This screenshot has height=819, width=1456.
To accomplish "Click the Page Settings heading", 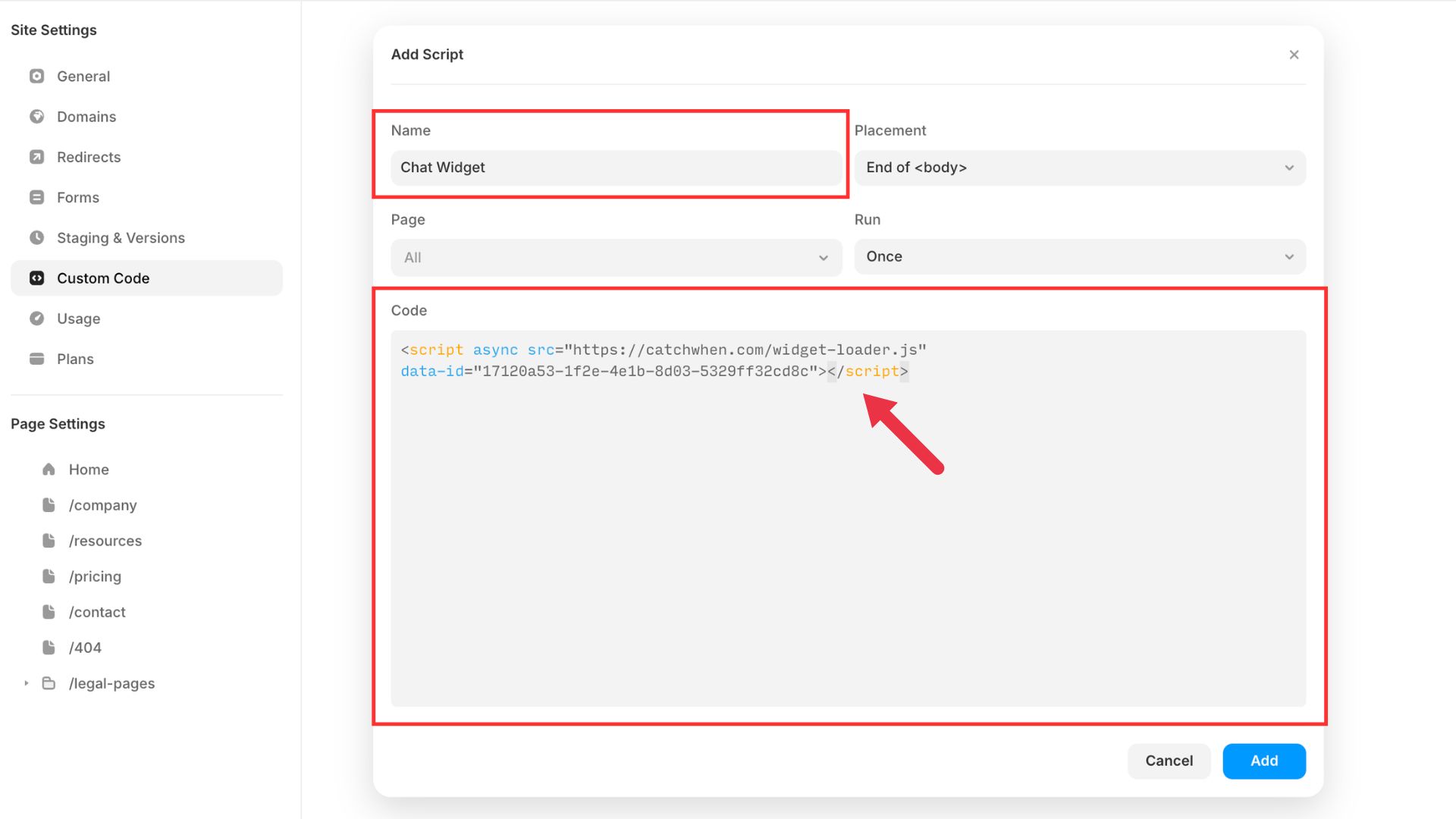I will 58,424.
